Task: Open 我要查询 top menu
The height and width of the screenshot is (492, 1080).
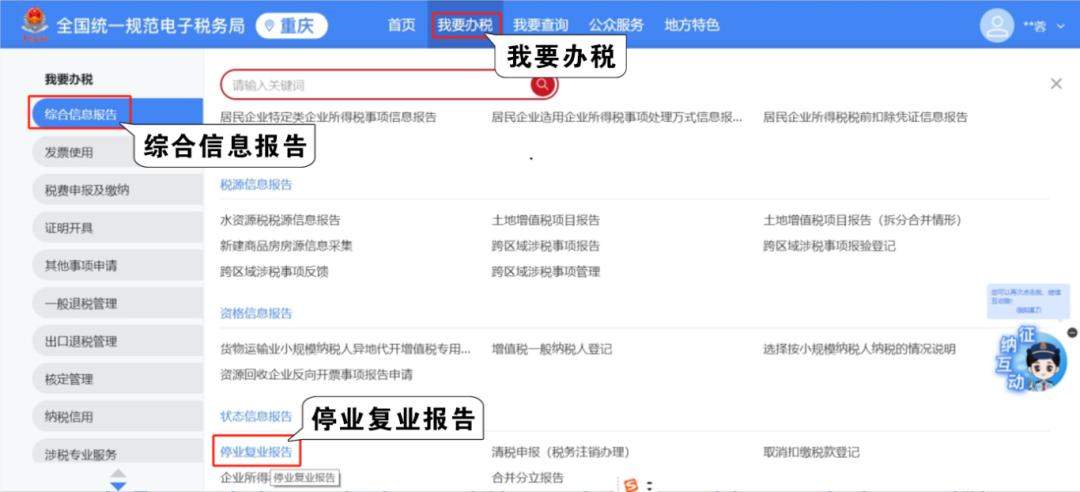Action: (x=541, y=25)
